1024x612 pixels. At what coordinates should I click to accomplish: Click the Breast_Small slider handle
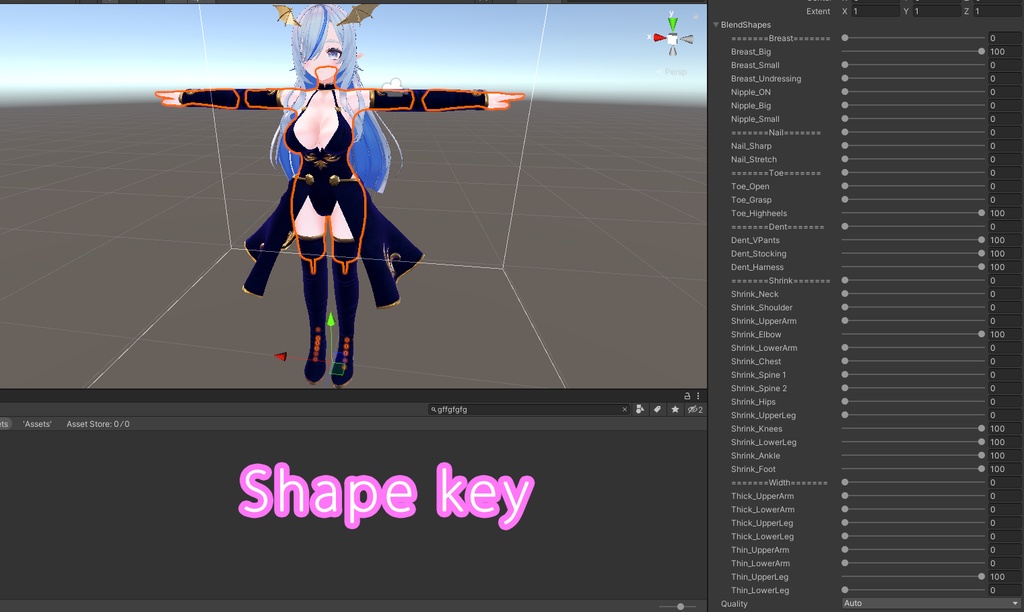tap(845, 65)
